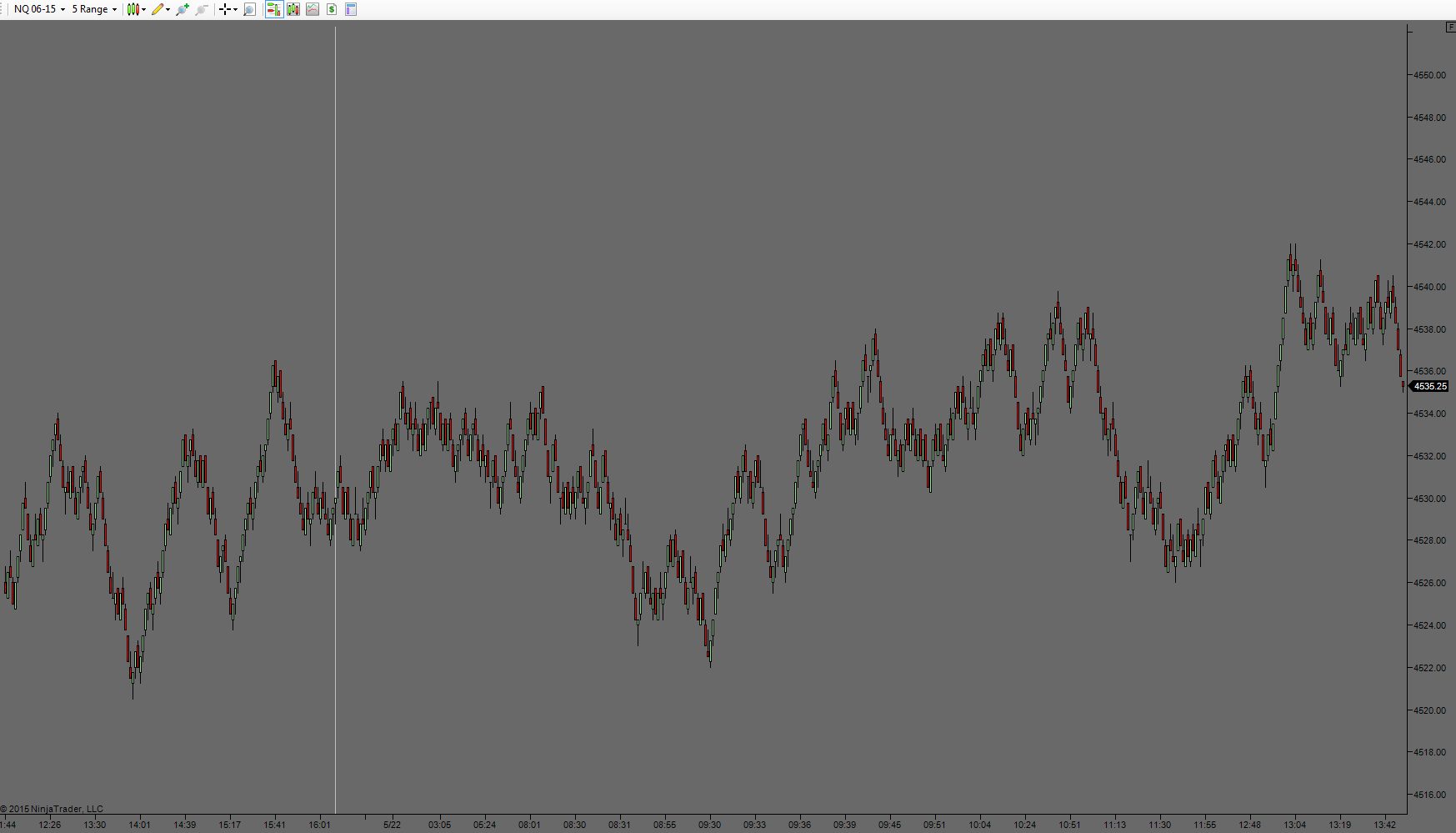Screen dimensions: 1456x833
Task: Click the 4520.00 price axis label
Action: pos(1429,710)
